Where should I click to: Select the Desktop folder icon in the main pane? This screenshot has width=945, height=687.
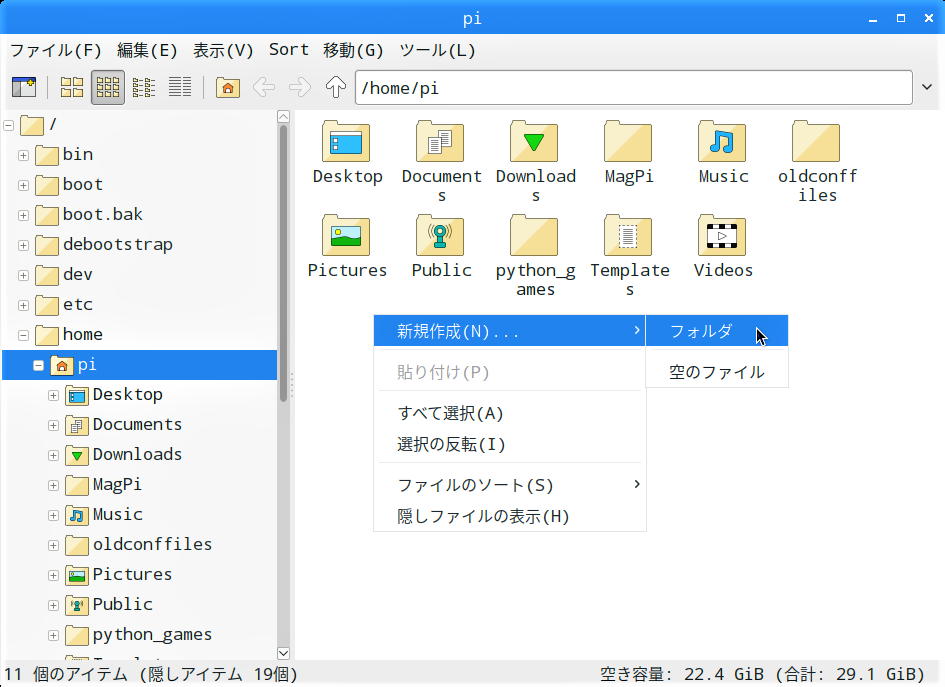pos(347,142)
